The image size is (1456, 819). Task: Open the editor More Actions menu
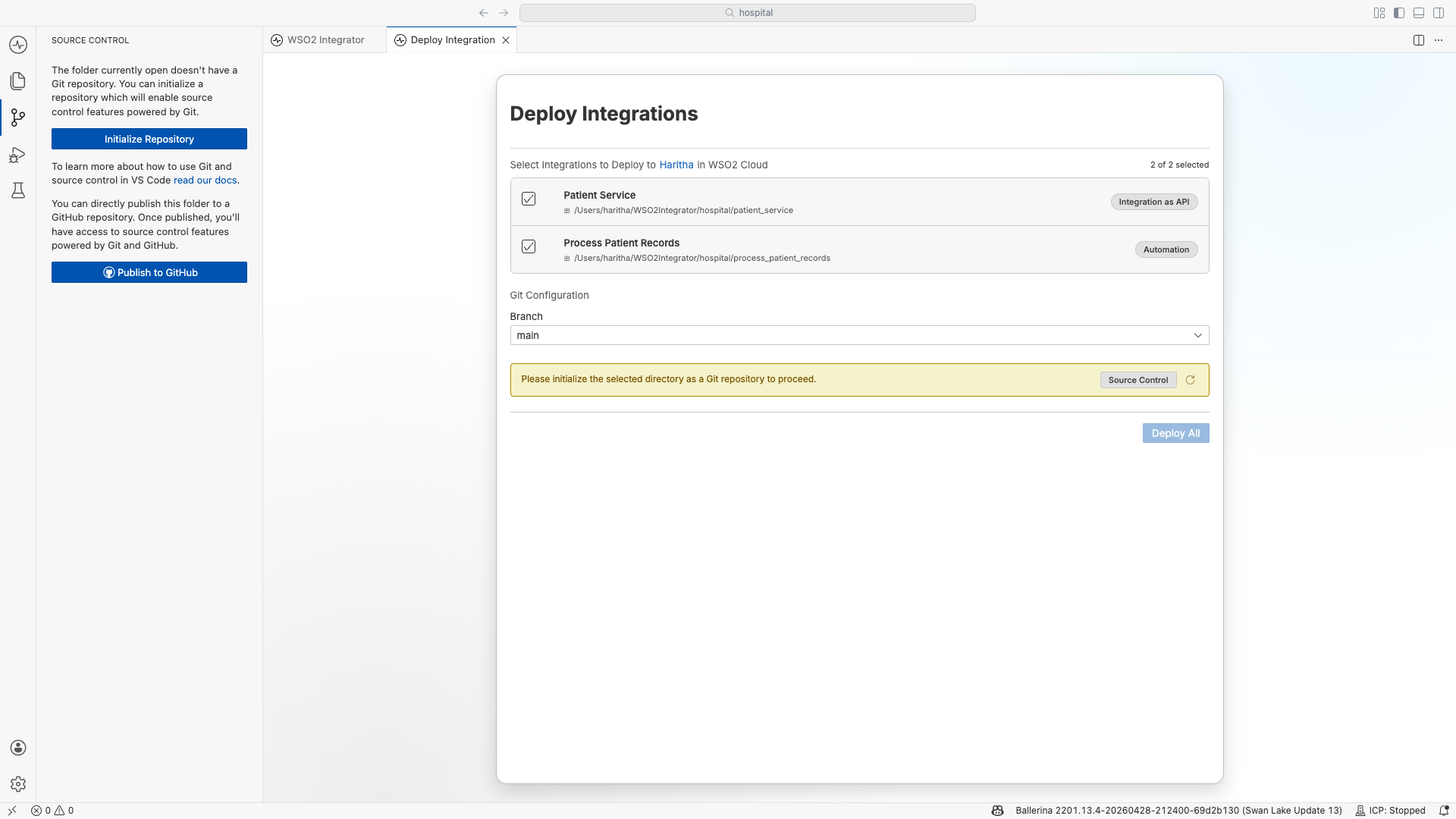1439,40
